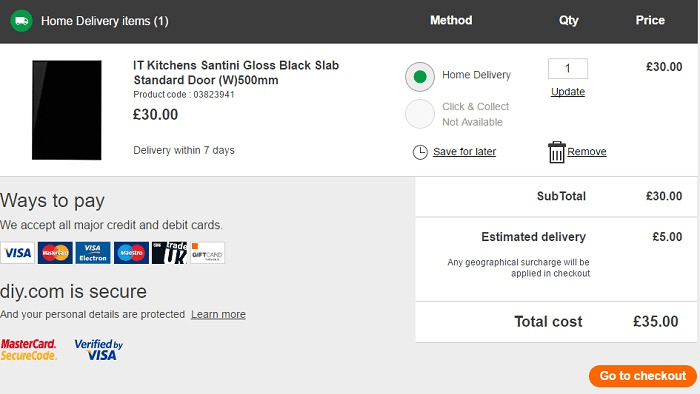Go to checkout
This screenshot has height=394, width=700.
pos(642,376)
